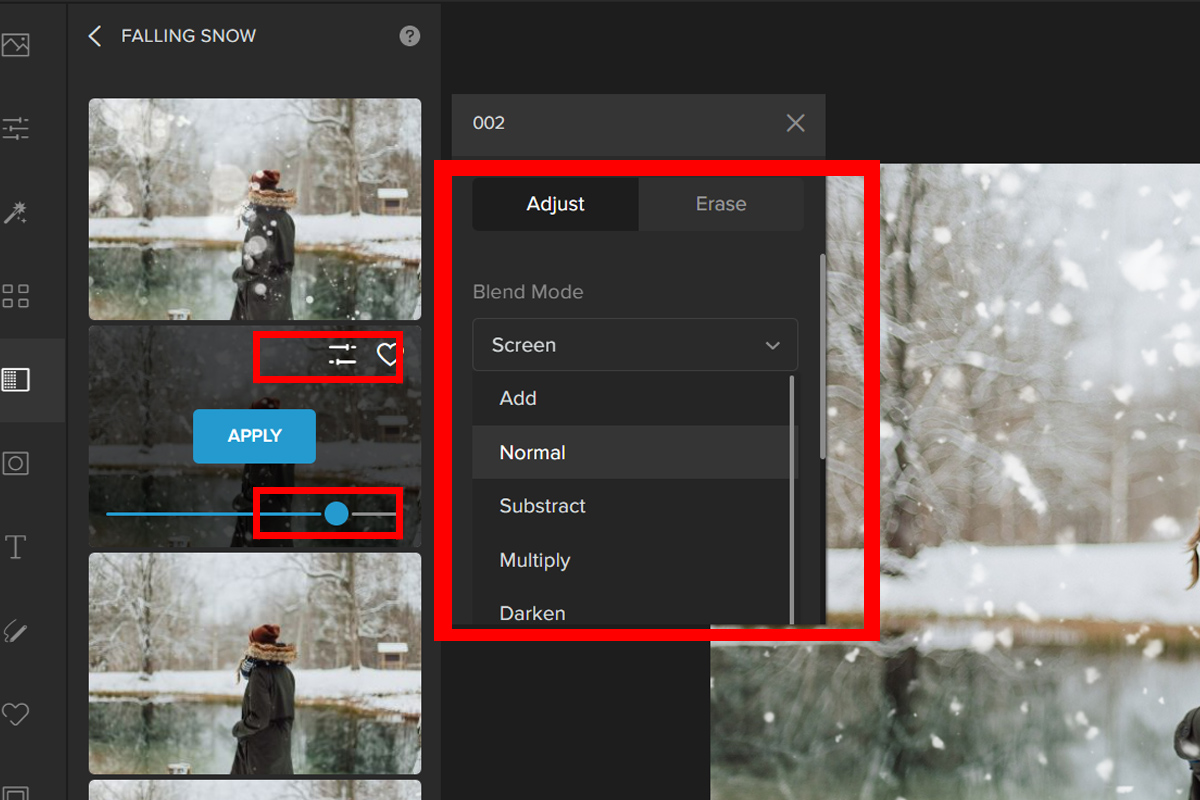Image resolution: width=1200 pixels, height=800 pixels.
Task: Open the Image Manager in the sidebar
Action: pyautogui.click(x=16, y=45)
